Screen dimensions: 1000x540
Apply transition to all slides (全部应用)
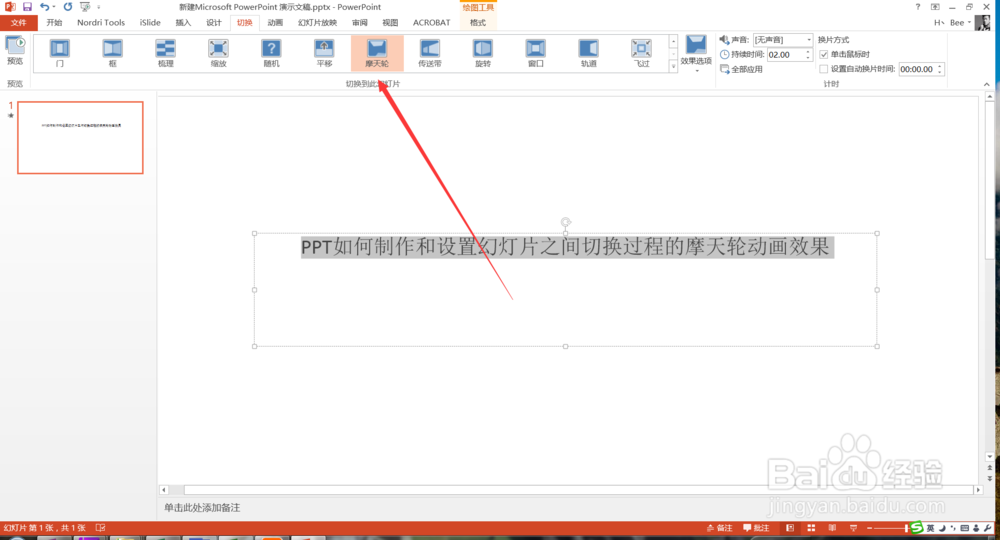click(x=741, y=69)
